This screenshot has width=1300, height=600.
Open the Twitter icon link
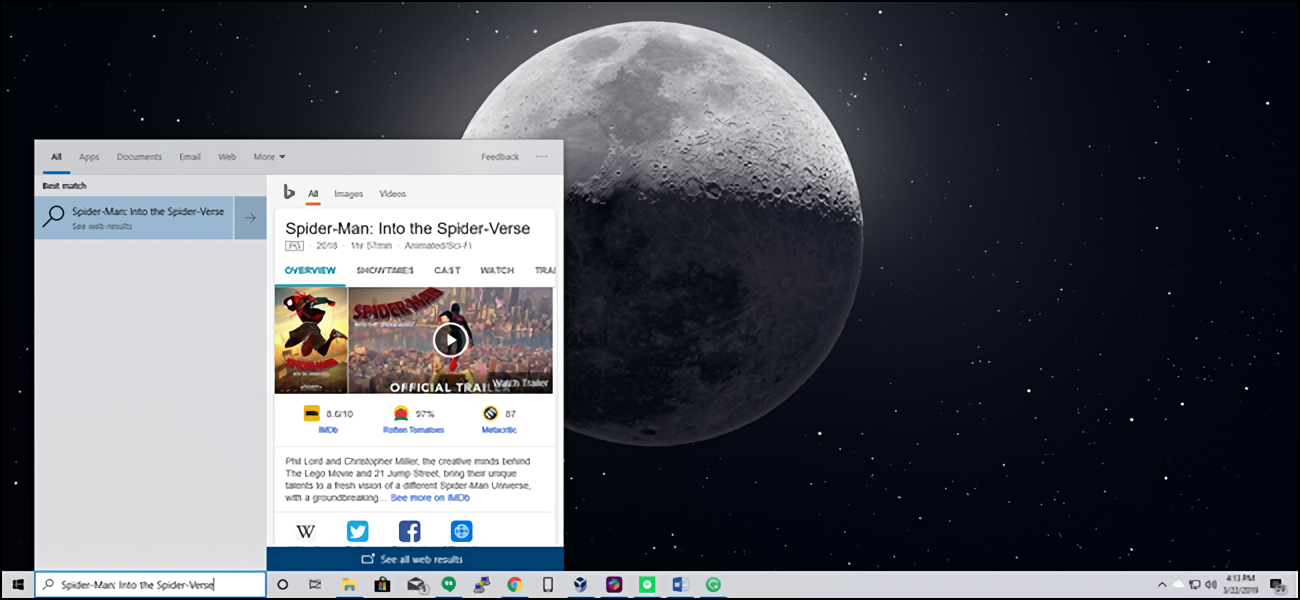pos(358,531)
